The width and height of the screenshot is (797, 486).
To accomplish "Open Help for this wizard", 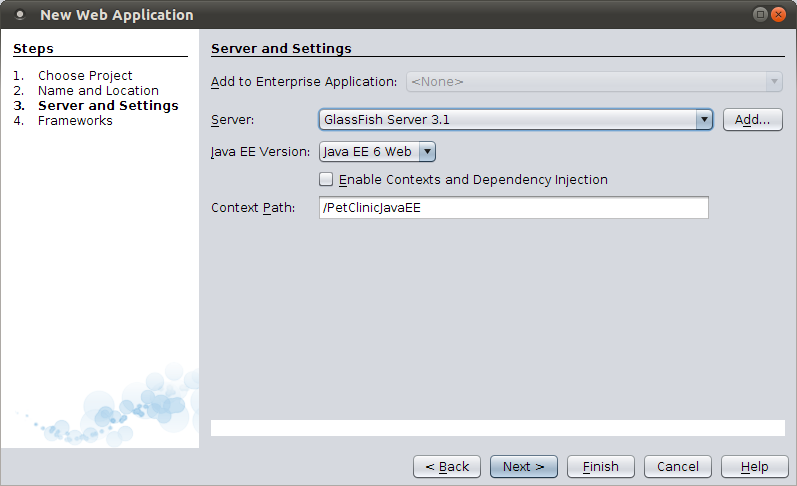I will pos(755,467).
